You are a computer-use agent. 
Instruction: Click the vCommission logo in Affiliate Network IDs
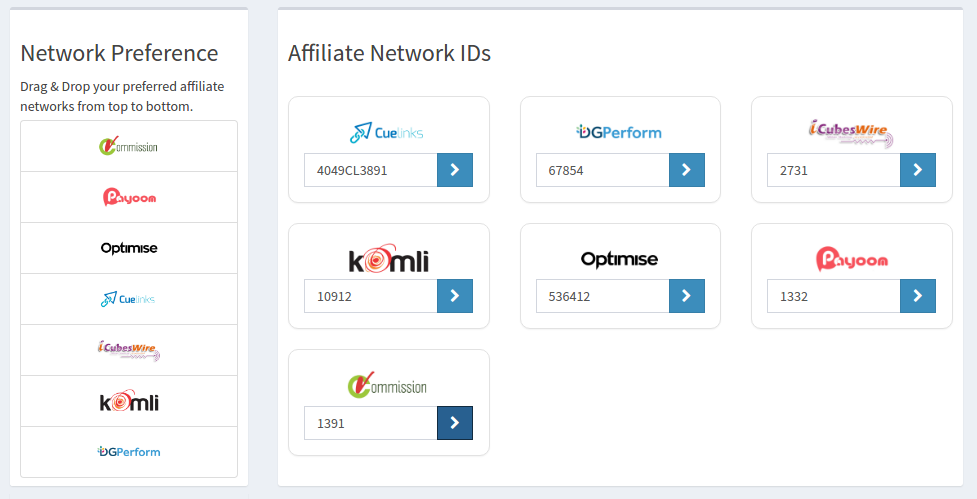(388, 384)
